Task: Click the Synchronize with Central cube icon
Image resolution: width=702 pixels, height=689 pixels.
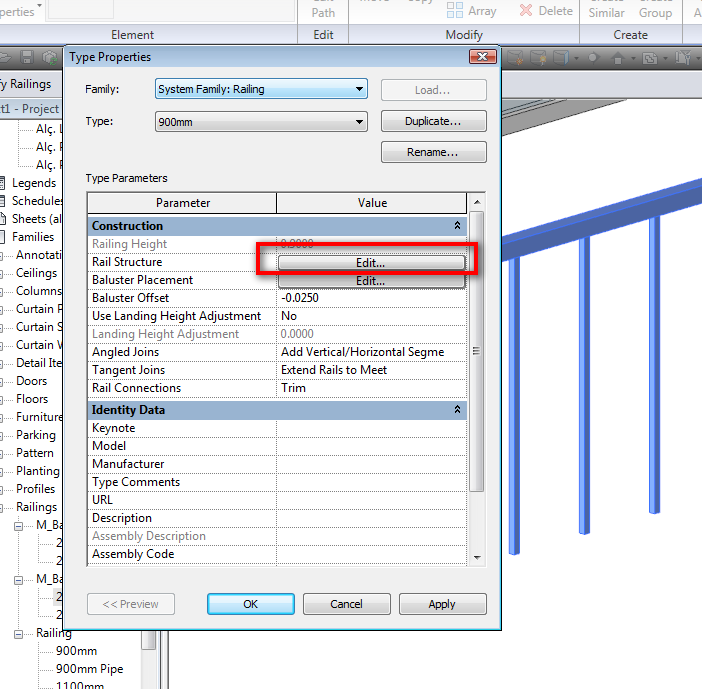Action: pyautogui.click(x=49, y=58)
